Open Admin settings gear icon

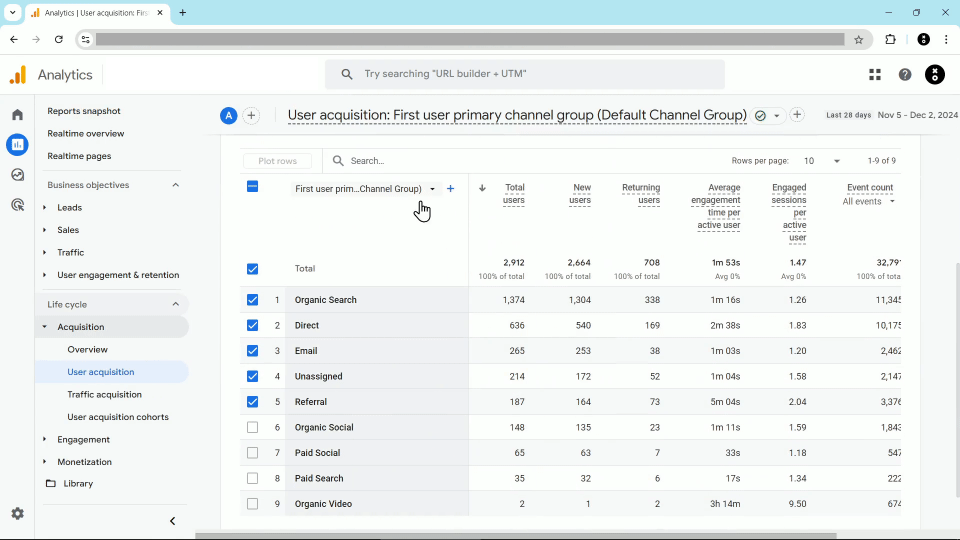point(17,513)
